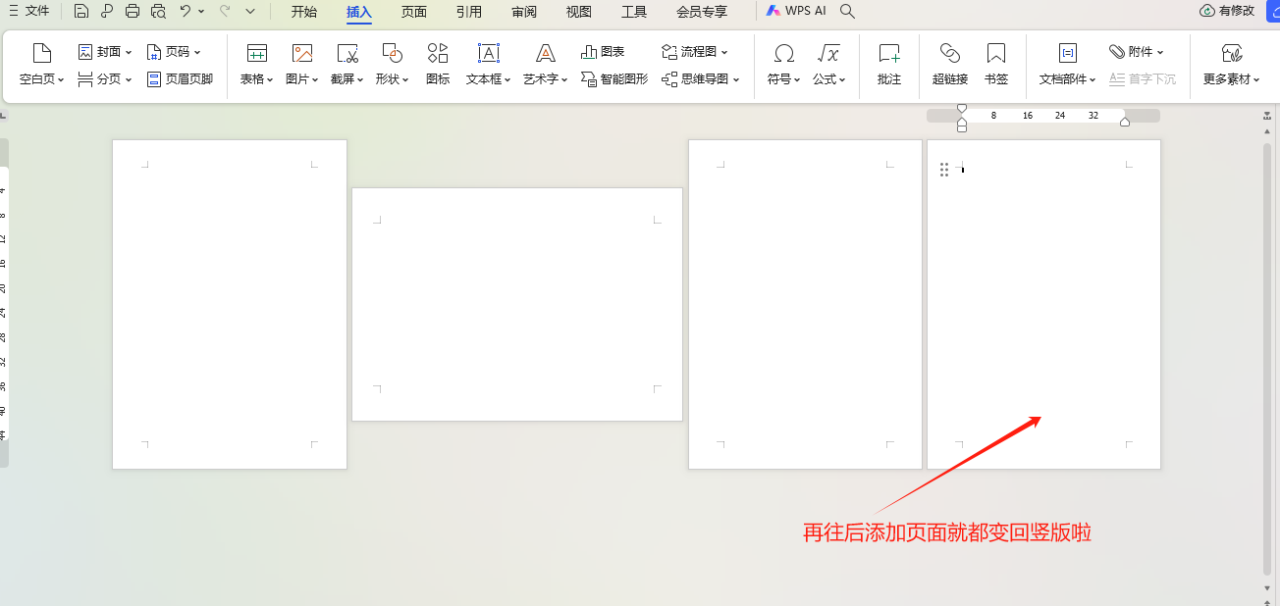Viewport: 1280px width, 606px height.
Task: Click the 表格 table icon
Action: 257,53
